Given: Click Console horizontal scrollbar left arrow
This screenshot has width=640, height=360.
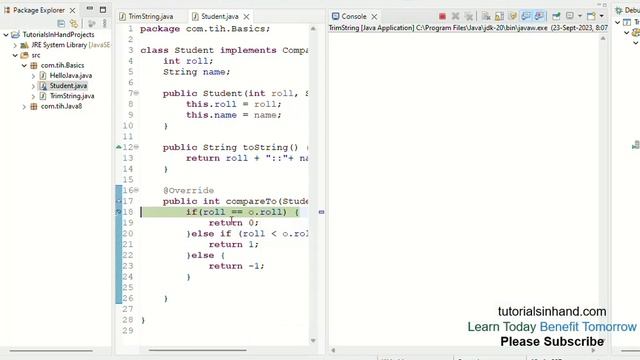Looking at the screenshot, I should pyautogui.click(x=333, y=350).
